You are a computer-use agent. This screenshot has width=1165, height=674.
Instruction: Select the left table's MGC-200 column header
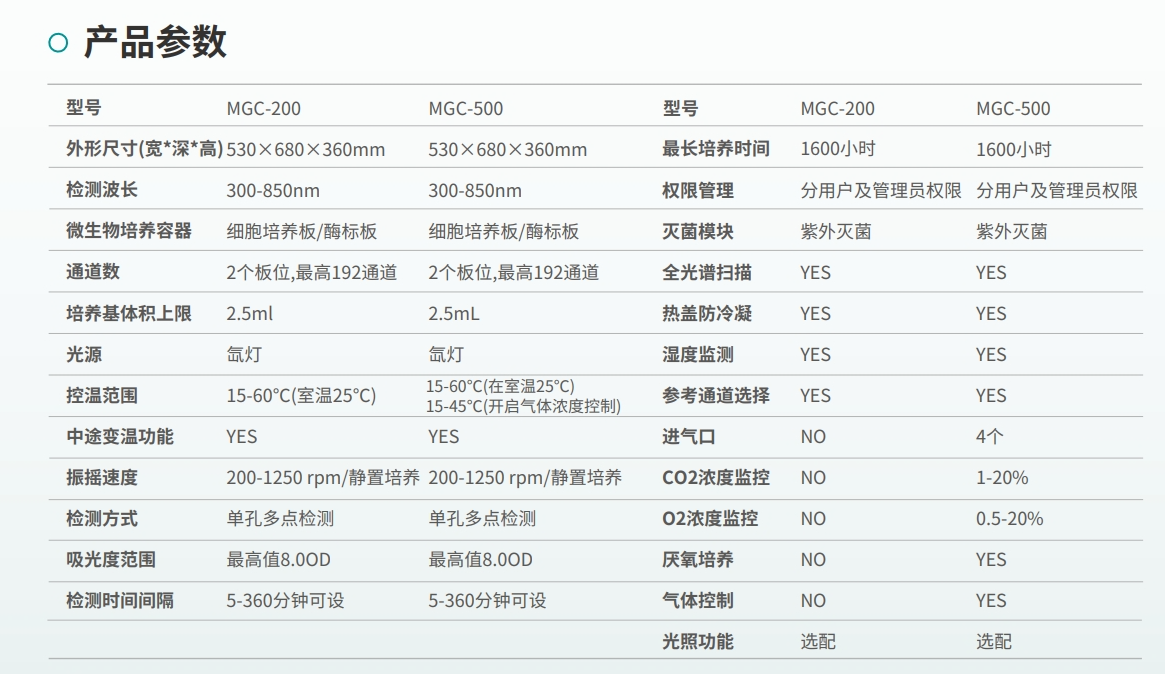coord(263,109)
